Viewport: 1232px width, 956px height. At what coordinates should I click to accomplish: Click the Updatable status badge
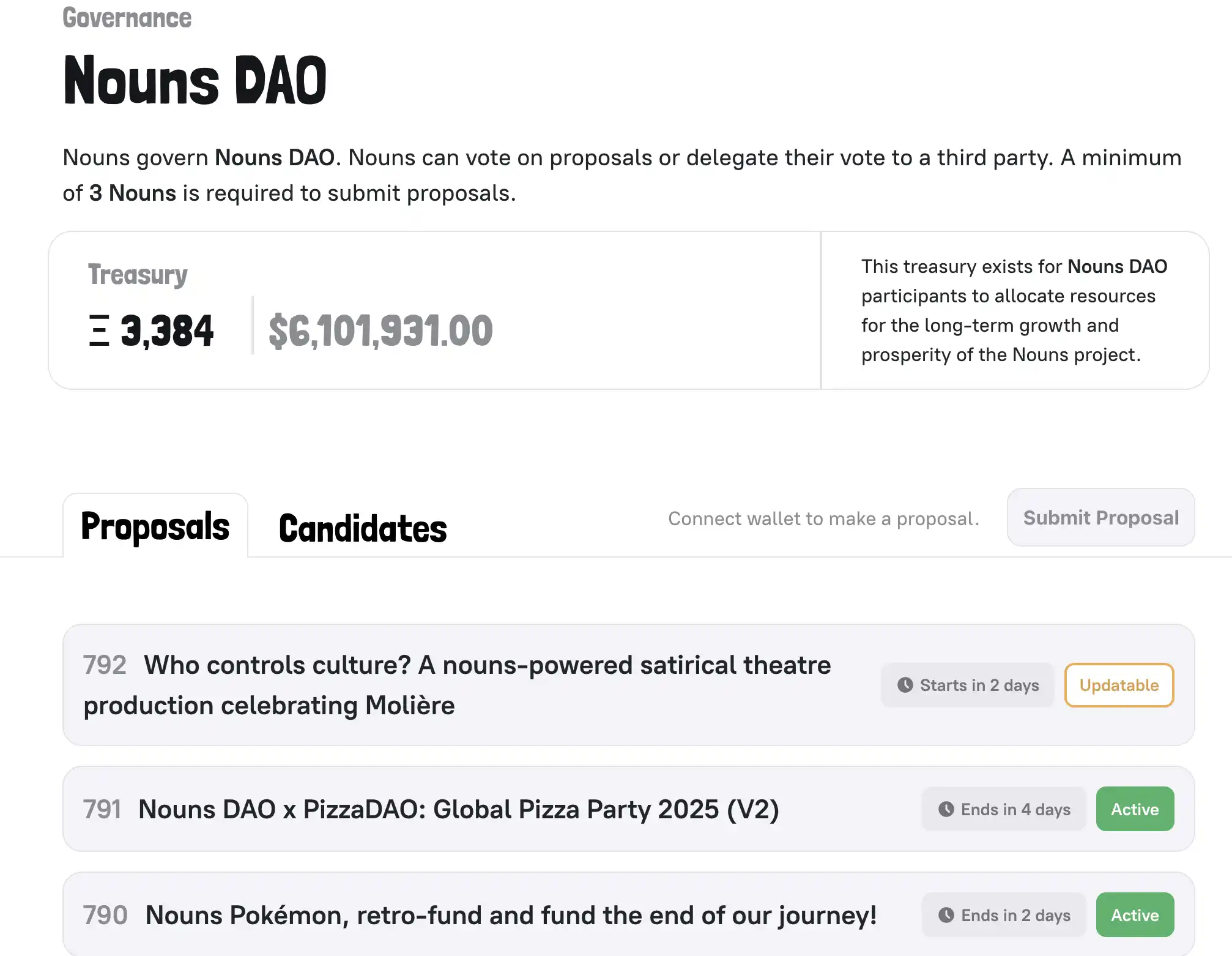click(1118, 685)
